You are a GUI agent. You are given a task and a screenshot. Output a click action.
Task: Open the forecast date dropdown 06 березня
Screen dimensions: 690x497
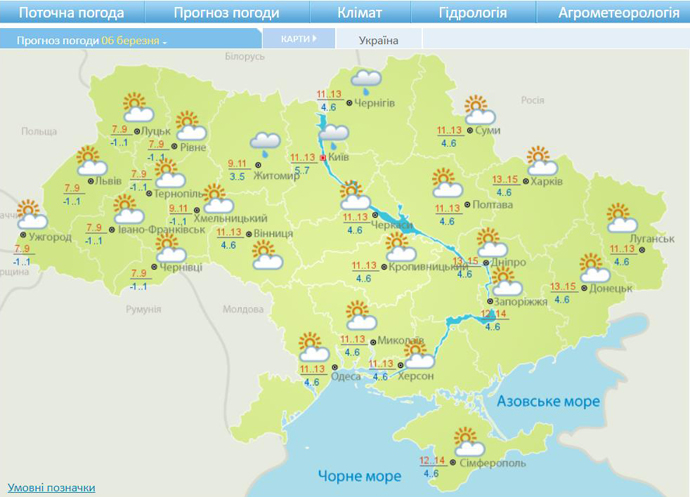pos(134,41)
